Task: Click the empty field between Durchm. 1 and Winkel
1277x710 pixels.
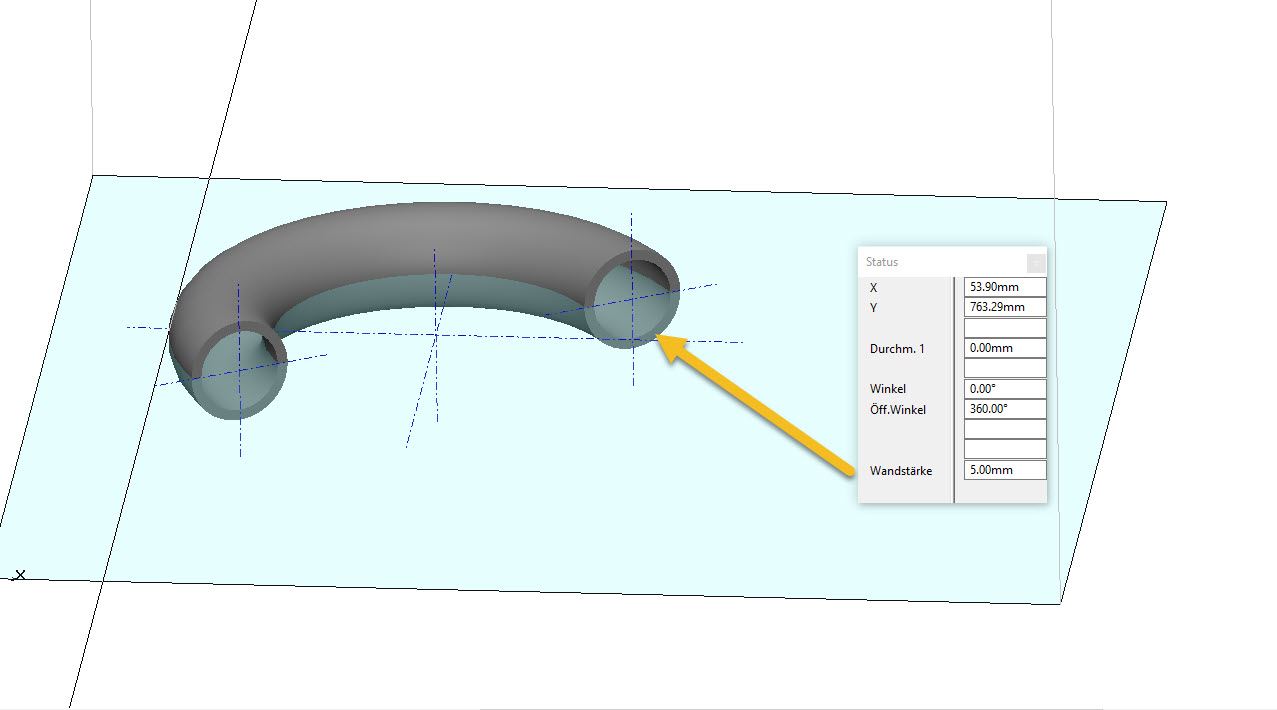Action: [1005, 368]
